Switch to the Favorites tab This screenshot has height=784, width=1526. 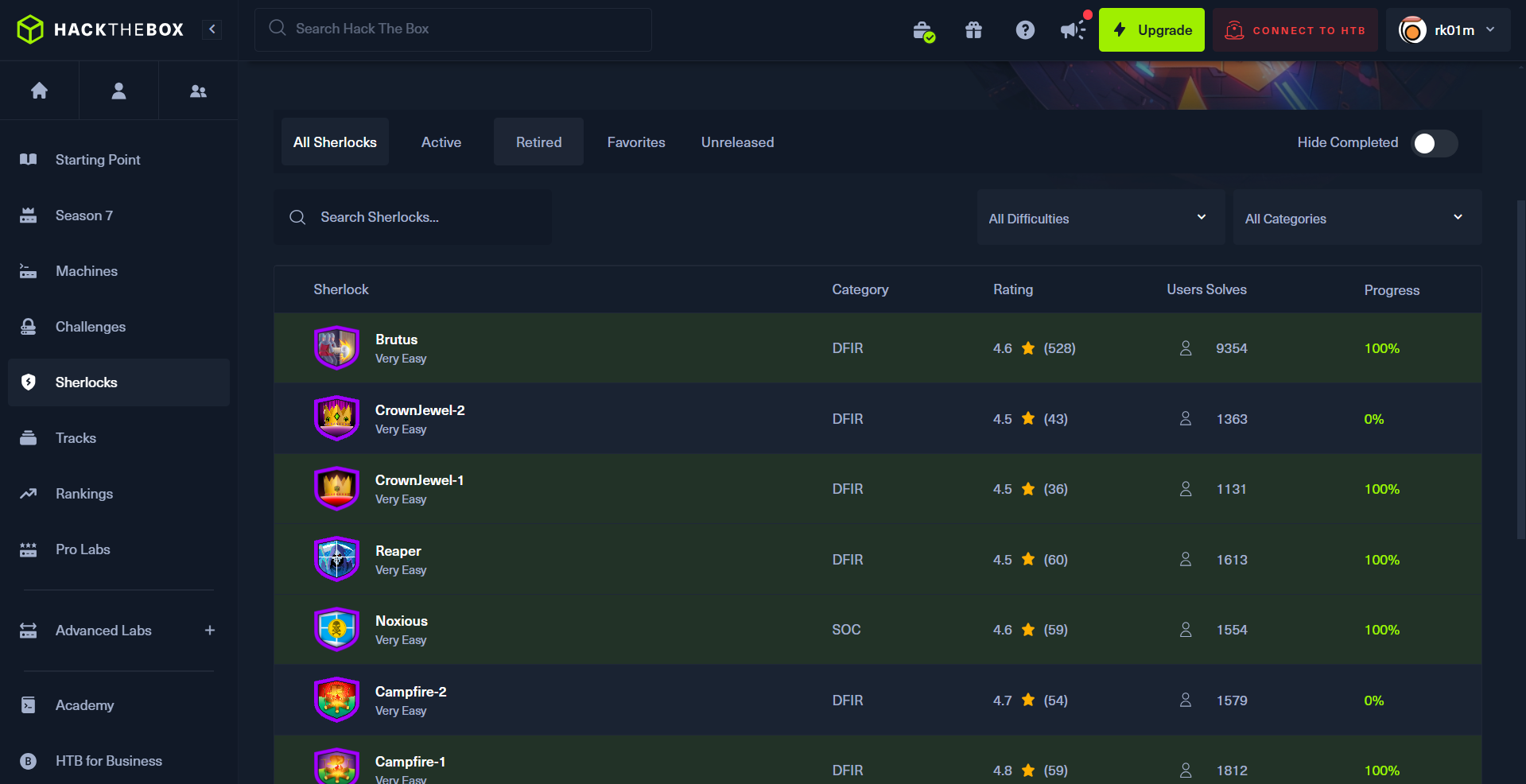[636, 142]
